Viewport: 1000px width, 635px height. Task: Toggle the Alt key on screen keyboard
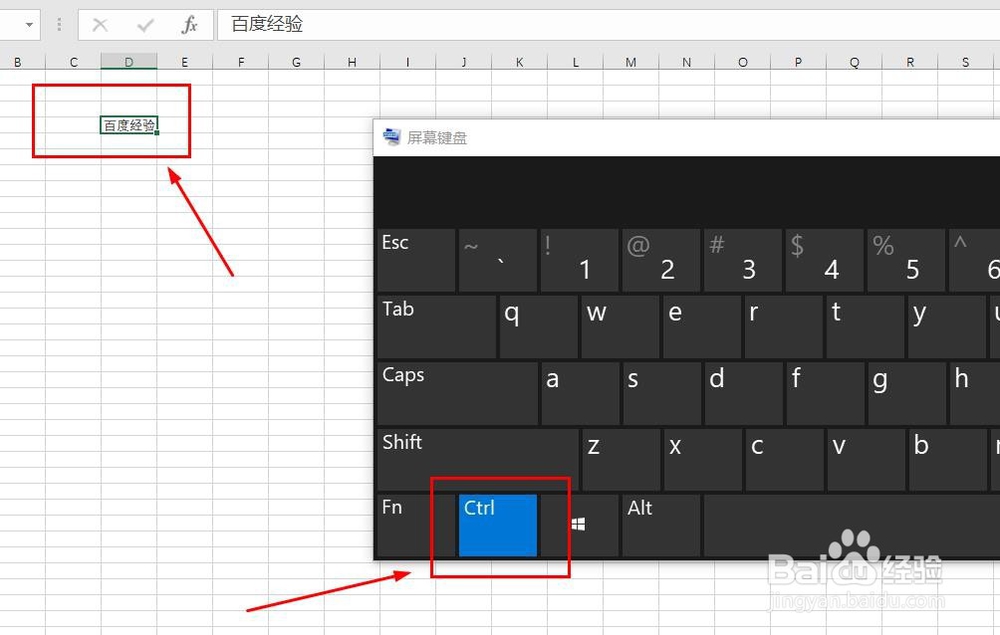pos(661,525)
